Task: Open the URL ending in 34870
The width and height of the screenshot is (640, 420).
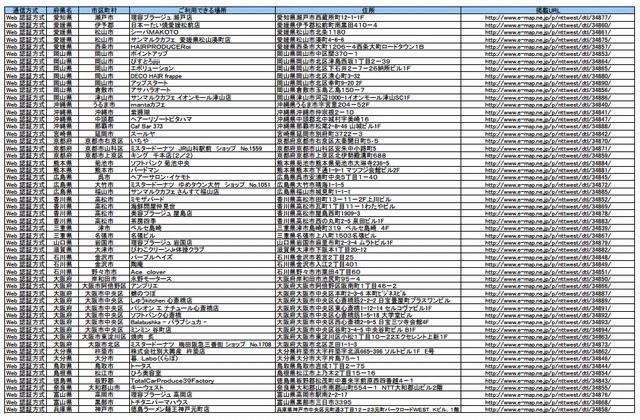Action: (x=548, y=141)
